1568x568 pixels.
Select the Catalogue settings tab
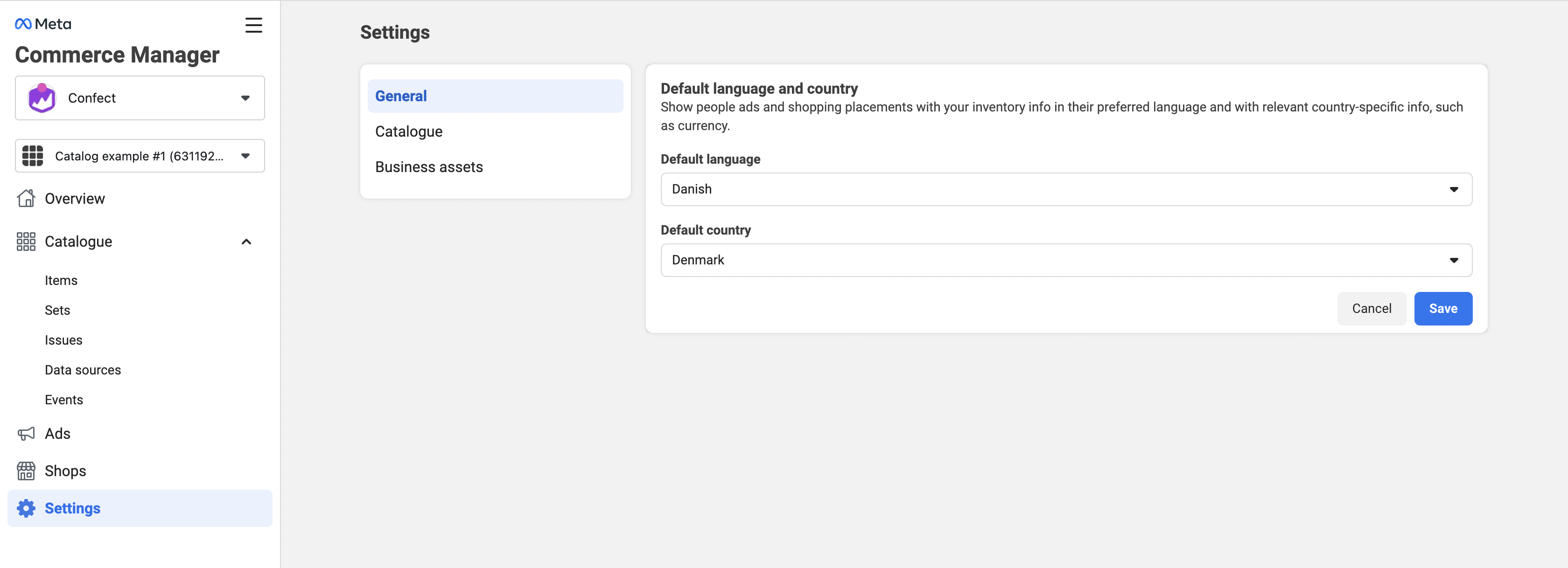pos(495,132)
